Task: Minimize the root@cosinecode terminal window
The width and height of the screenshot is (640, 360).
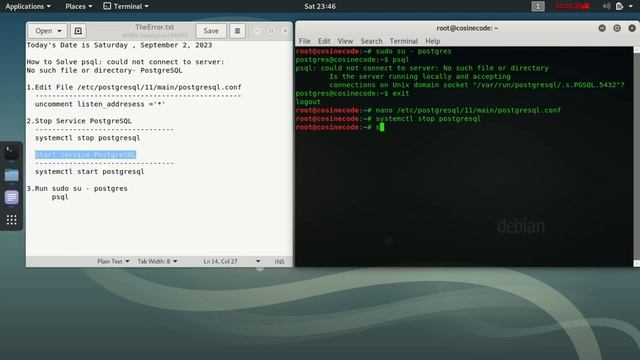Action: pos(602,28)
